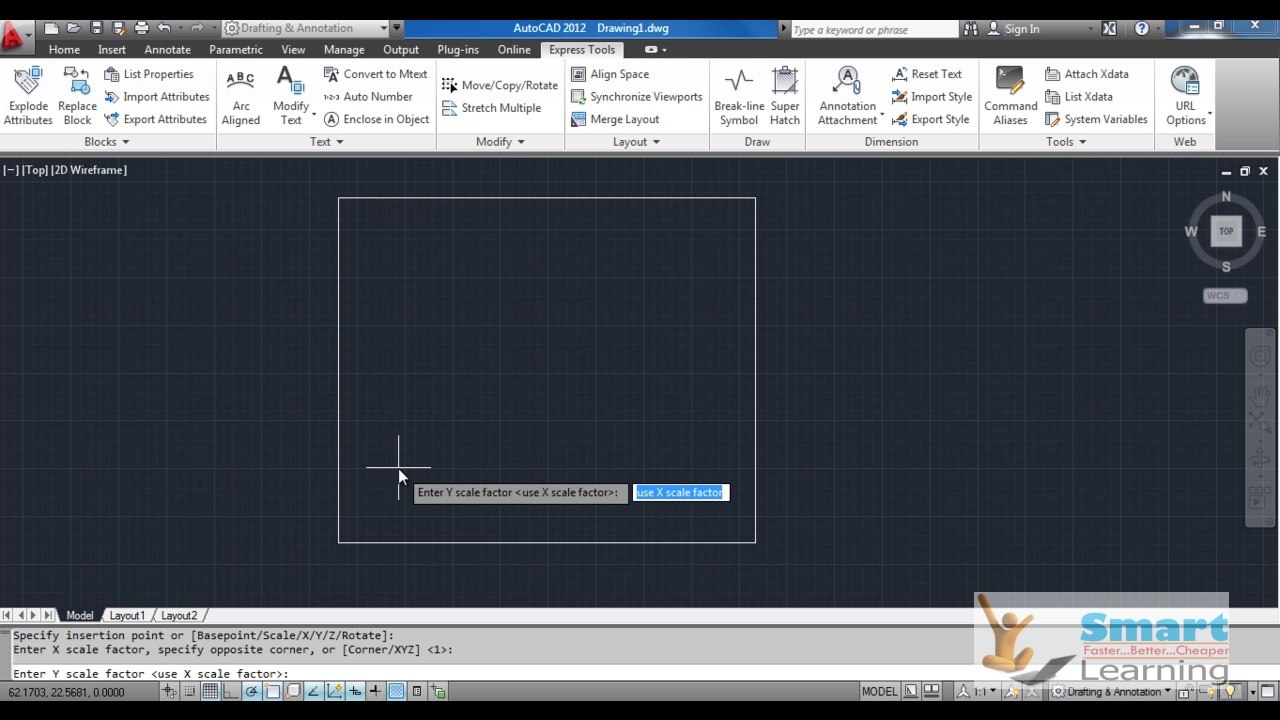This screenshot has width=1280, height=720.
Task: Click the TOP face of ViewCube
Action: click(x=1226, y=231)
